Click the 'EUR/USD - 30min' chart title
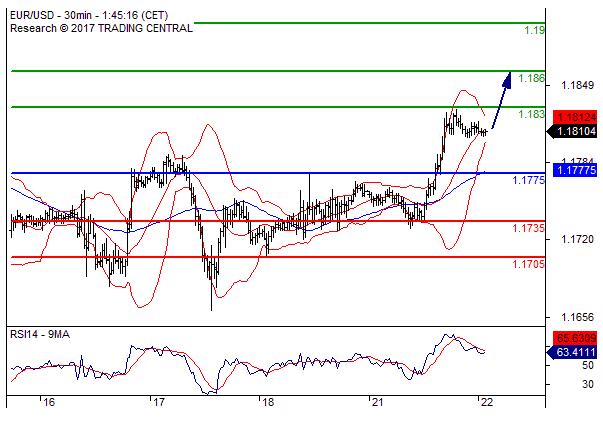This screenshot has height=425, width=603. click(x=51, y=15)
